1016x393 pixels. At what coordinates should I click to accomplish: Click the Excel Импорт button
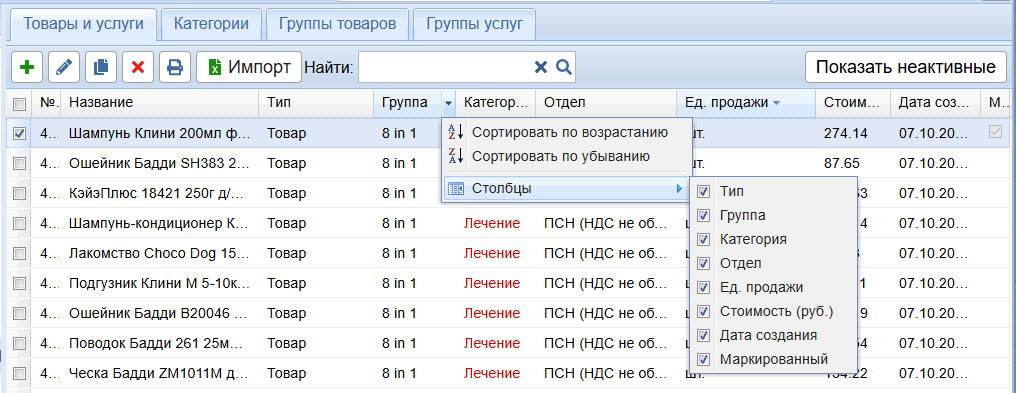click(x=249, y=67)
